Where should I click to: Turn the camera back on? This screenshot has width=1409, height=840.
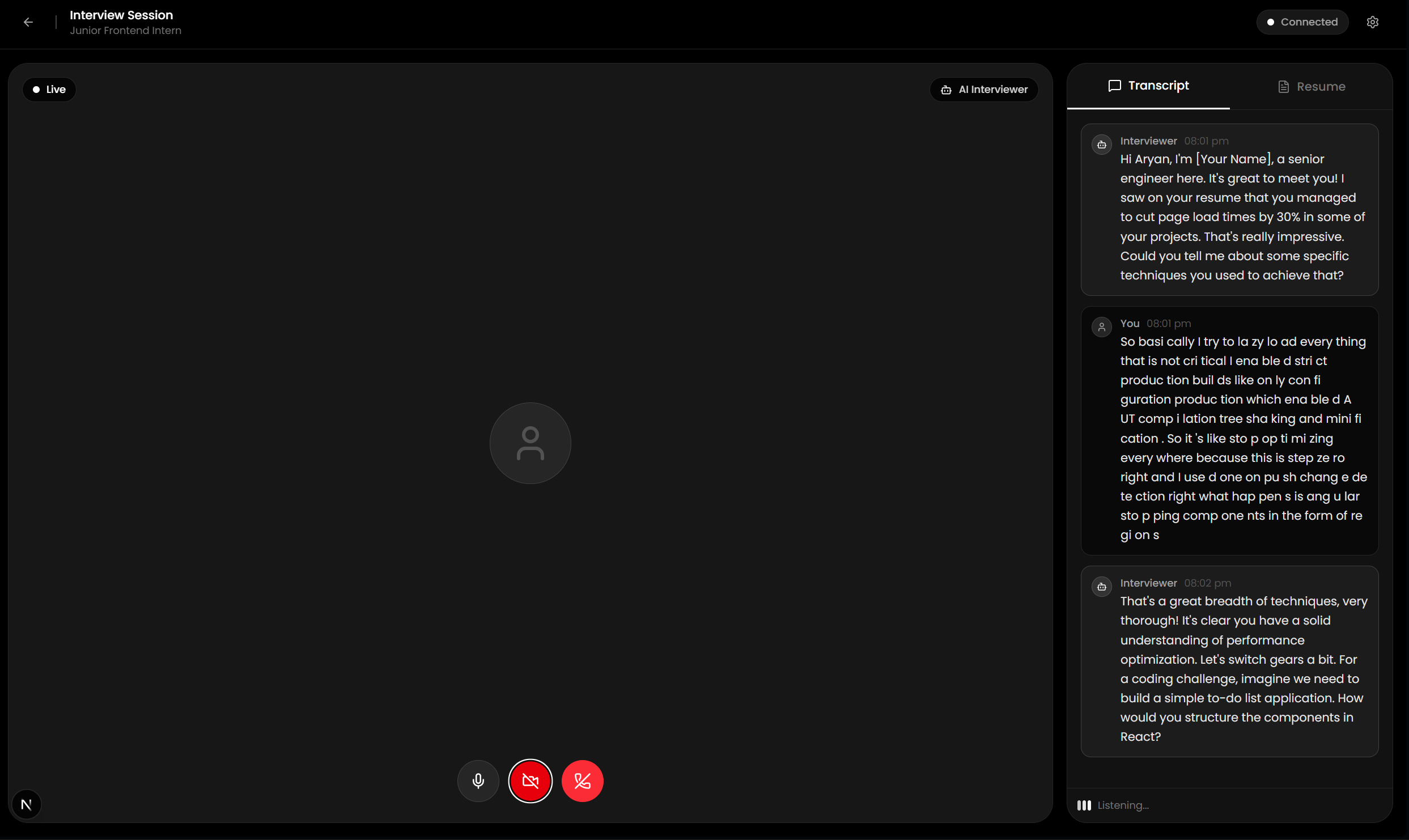click(x=530, y=781)
